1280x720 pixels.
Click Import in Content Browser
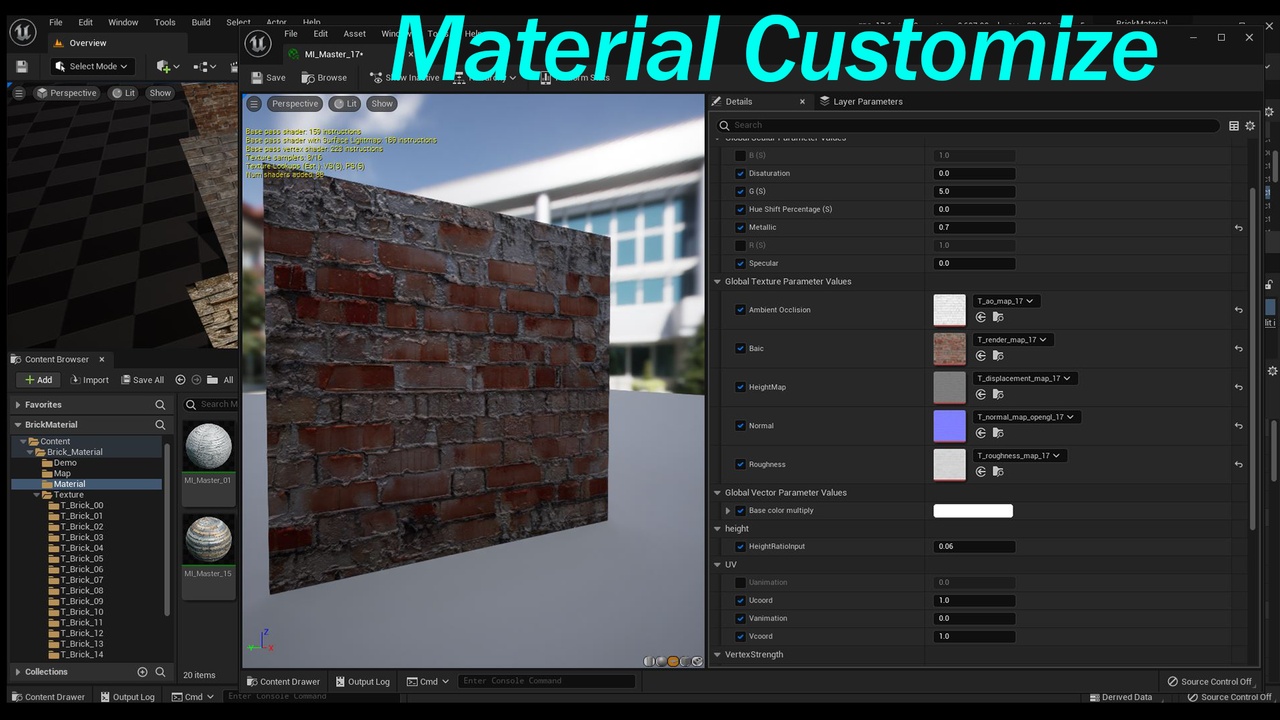point(90,380)
